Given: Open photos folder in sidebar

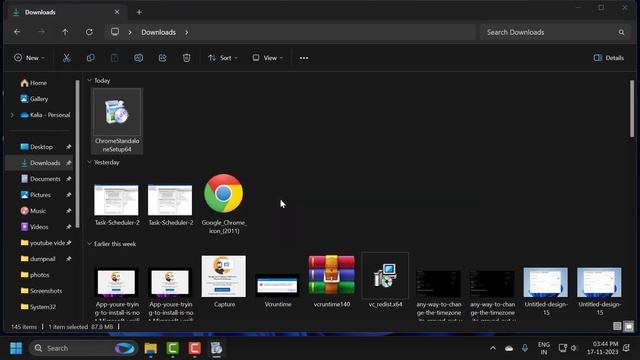Looking at the screenshot, I should pos(41,275).
